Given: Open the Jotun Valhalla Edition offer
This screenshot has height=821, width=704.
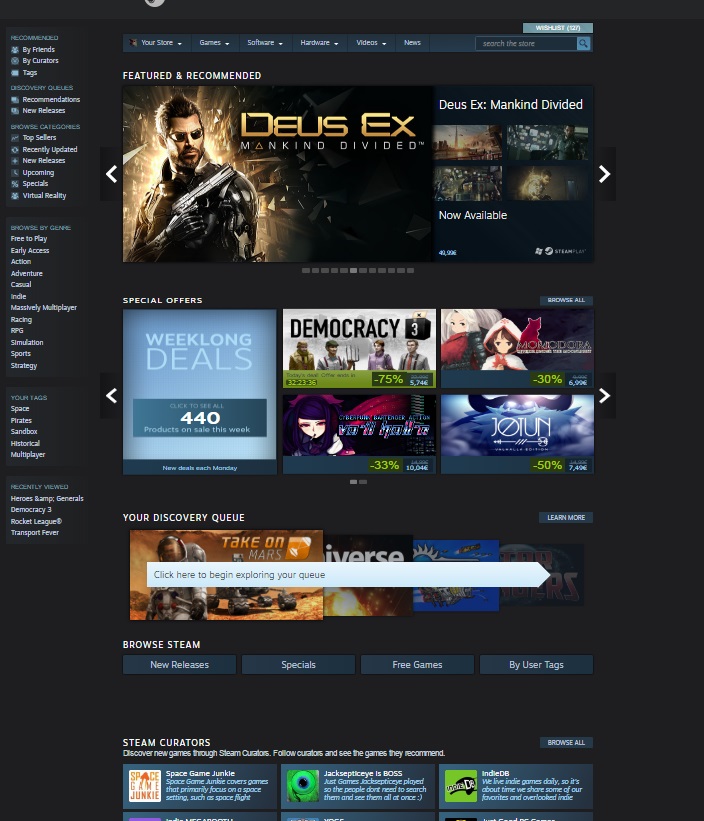Looking at the screenshot, I should click(517, 434).
